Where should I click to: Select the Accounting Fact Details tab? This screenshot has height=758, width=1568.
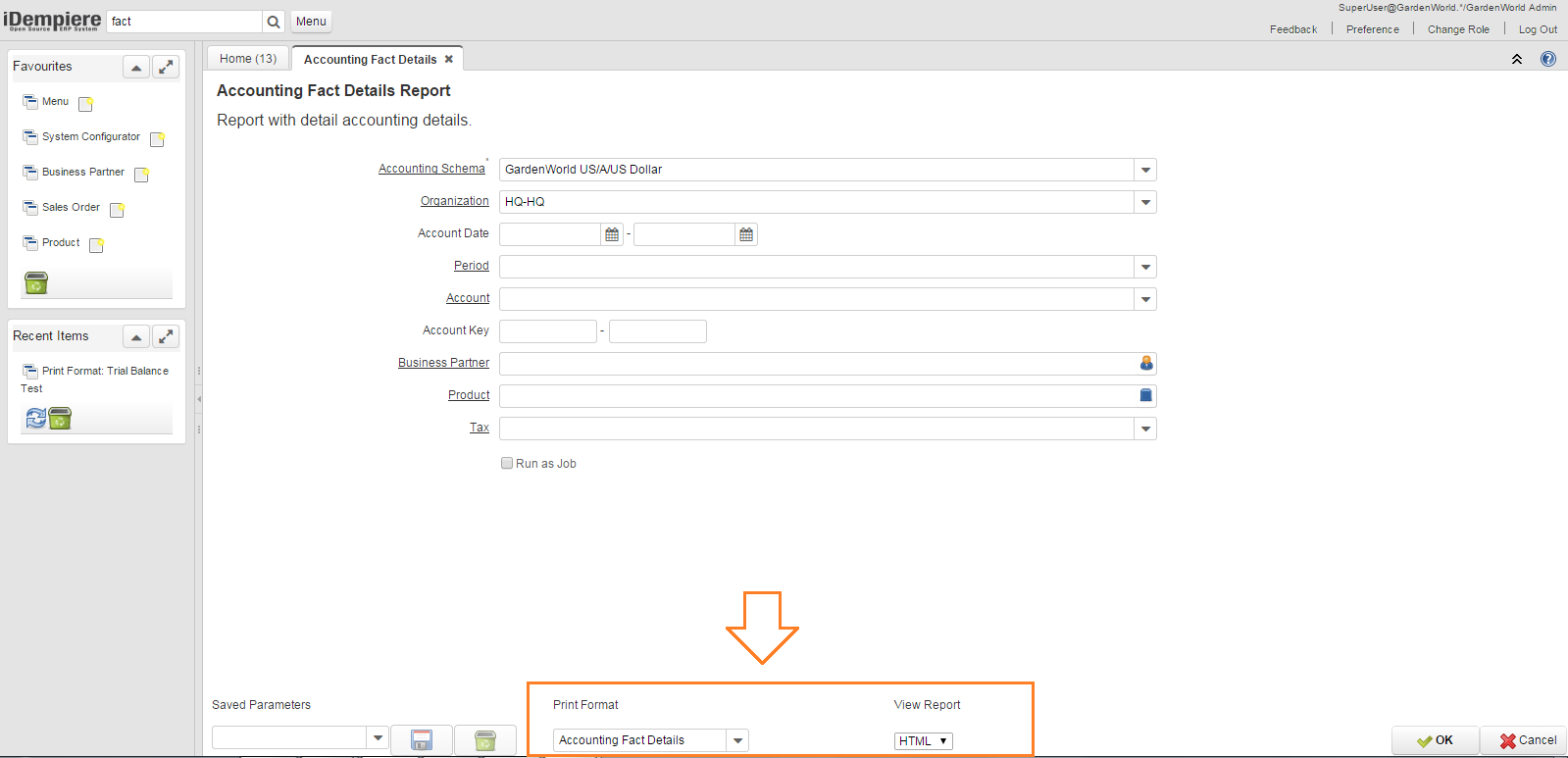click(370, 60)
